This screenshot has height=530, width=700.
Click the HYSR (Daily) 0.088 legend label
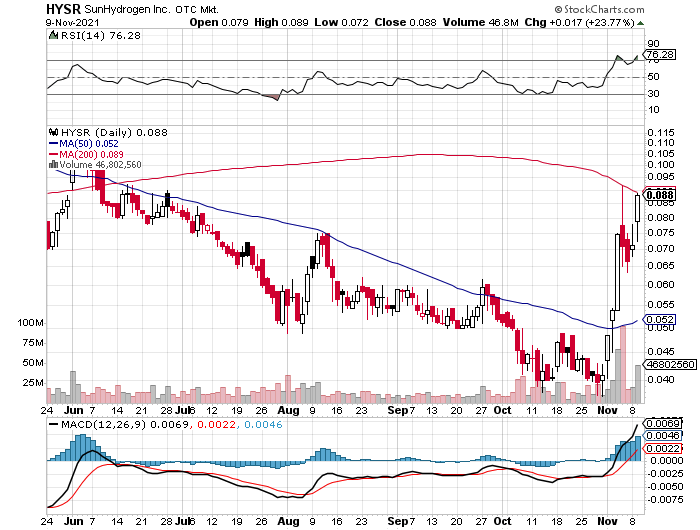[114, 133]
